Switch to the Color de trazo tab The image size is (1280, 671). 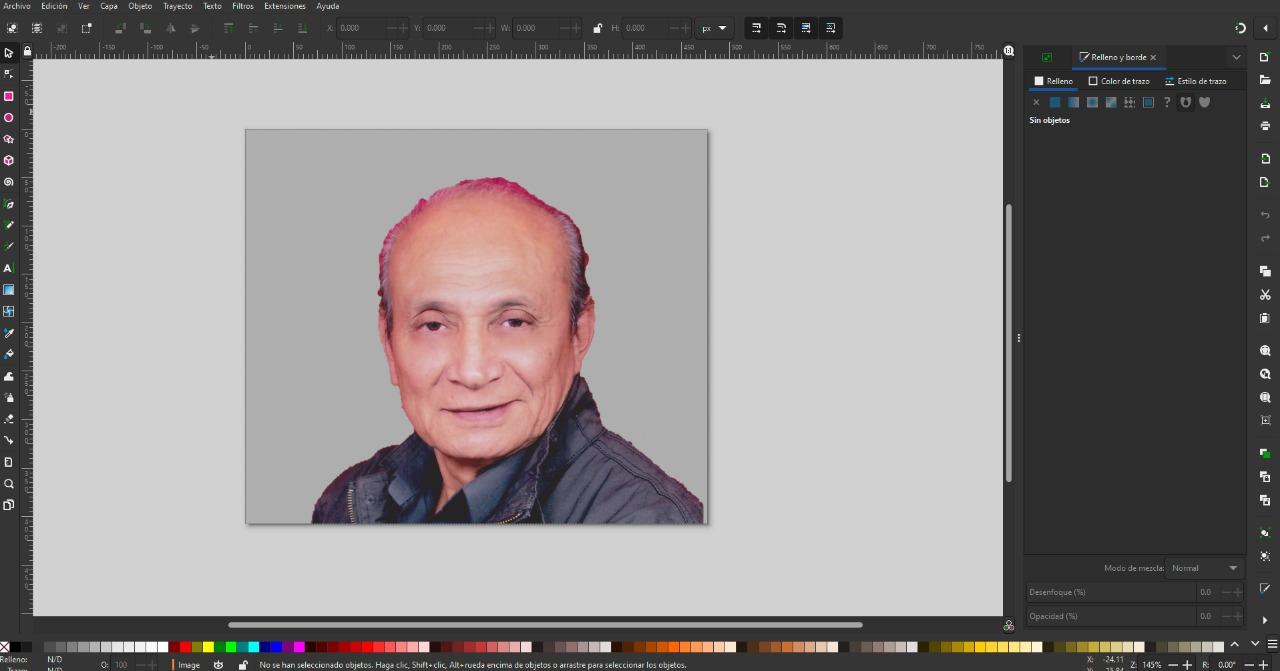pos(1119,81)
